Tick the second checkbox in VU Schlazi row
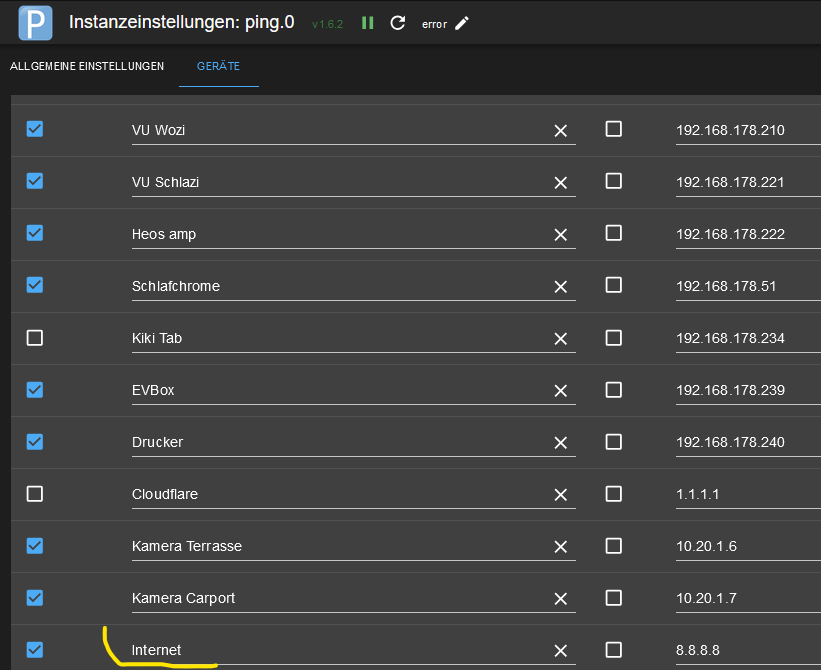Screen dimensions: 821x670 click(x=614, y=181)
